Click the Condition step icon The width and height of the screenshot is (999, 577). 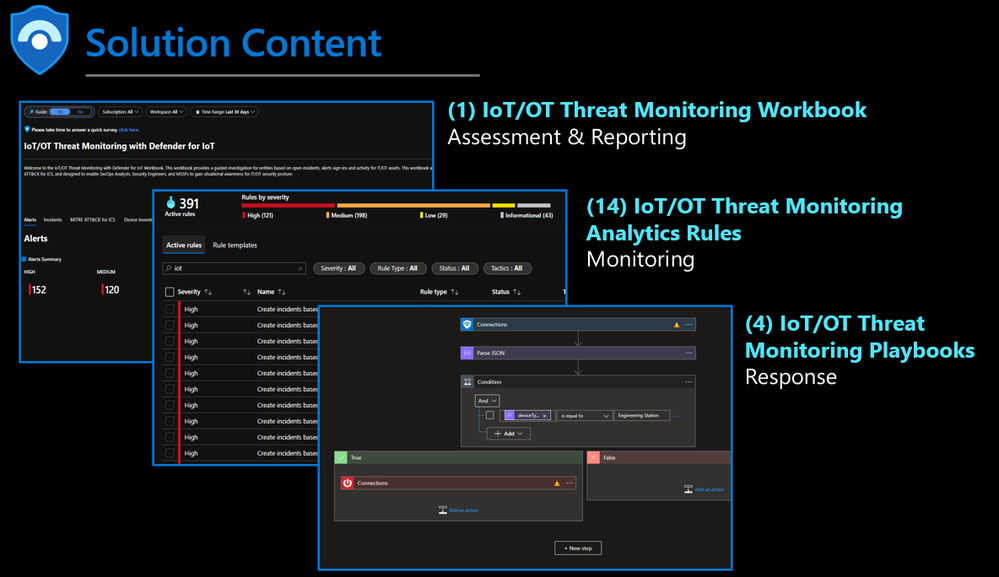(x=468, y=382)
